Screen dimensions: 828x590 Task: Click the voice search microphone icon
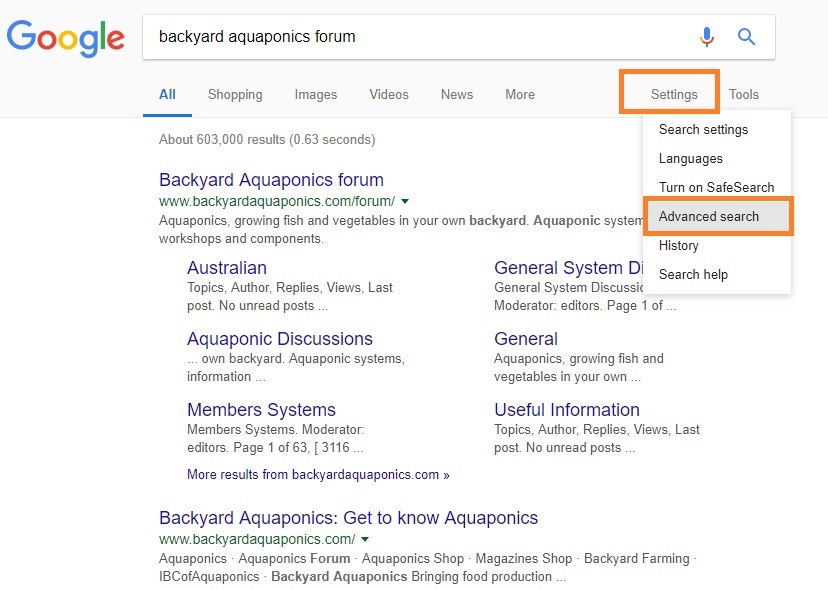pyautogui.click(x=707, y=36)
